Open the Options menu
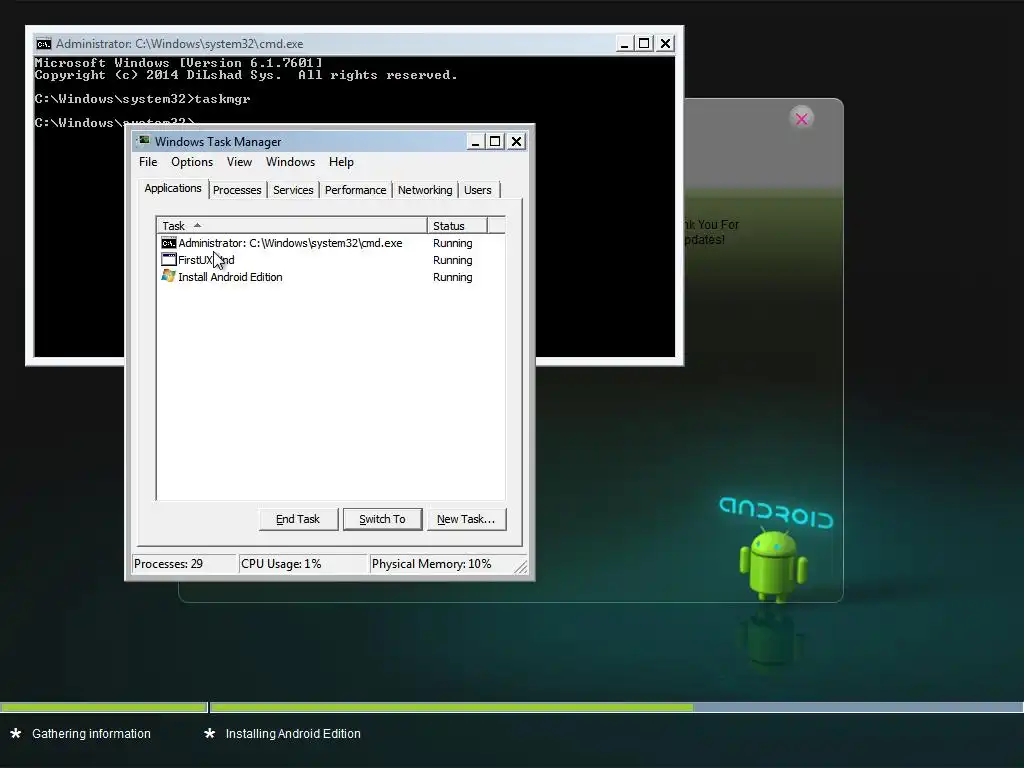 [192, 162]
